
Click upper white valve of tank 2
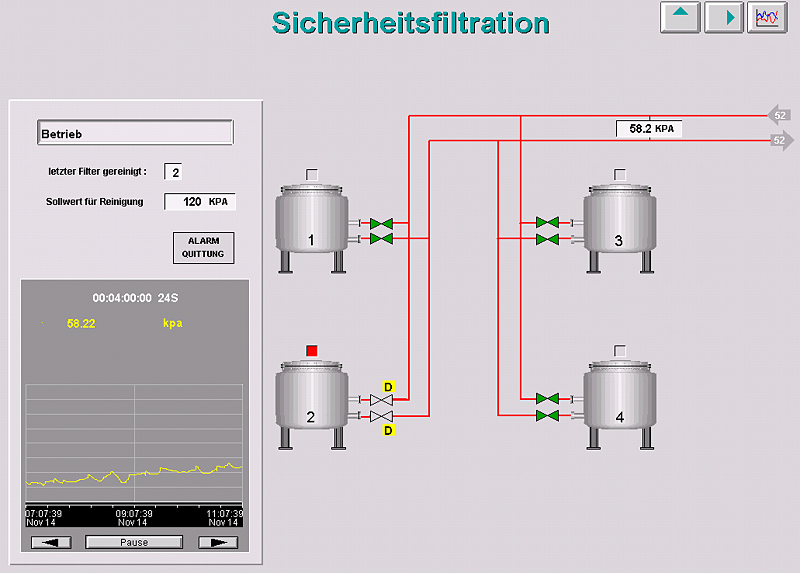coord(381,400)
